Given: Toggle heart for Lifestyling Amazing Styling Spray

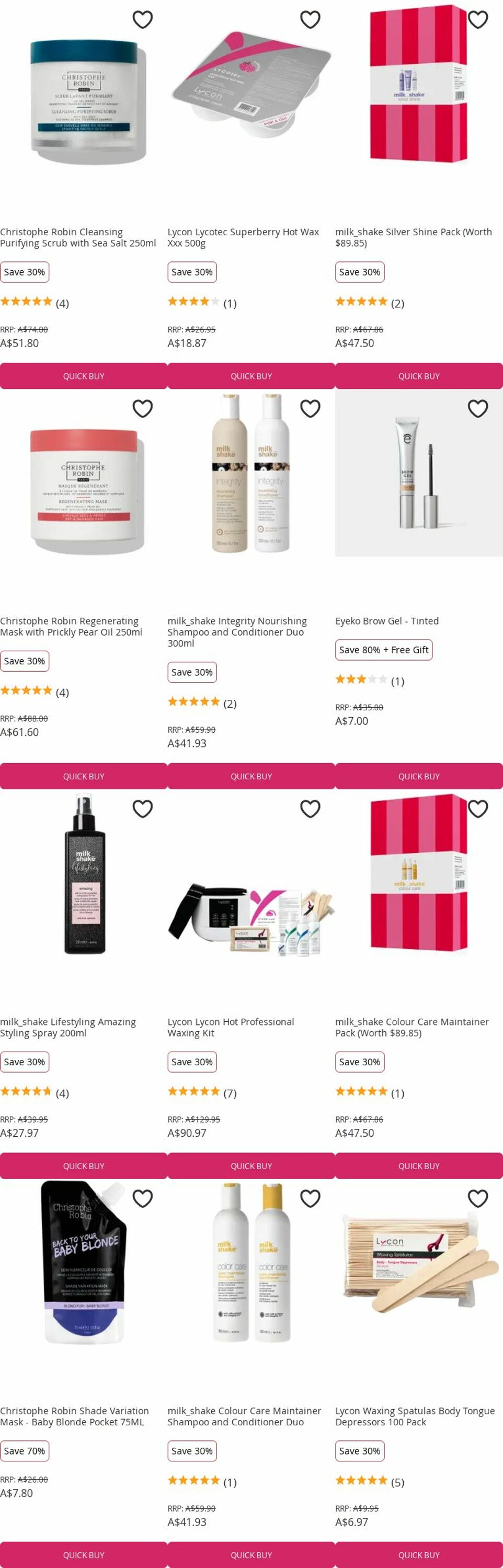Looking at the screenshot, I should click(x=143, y=809).
